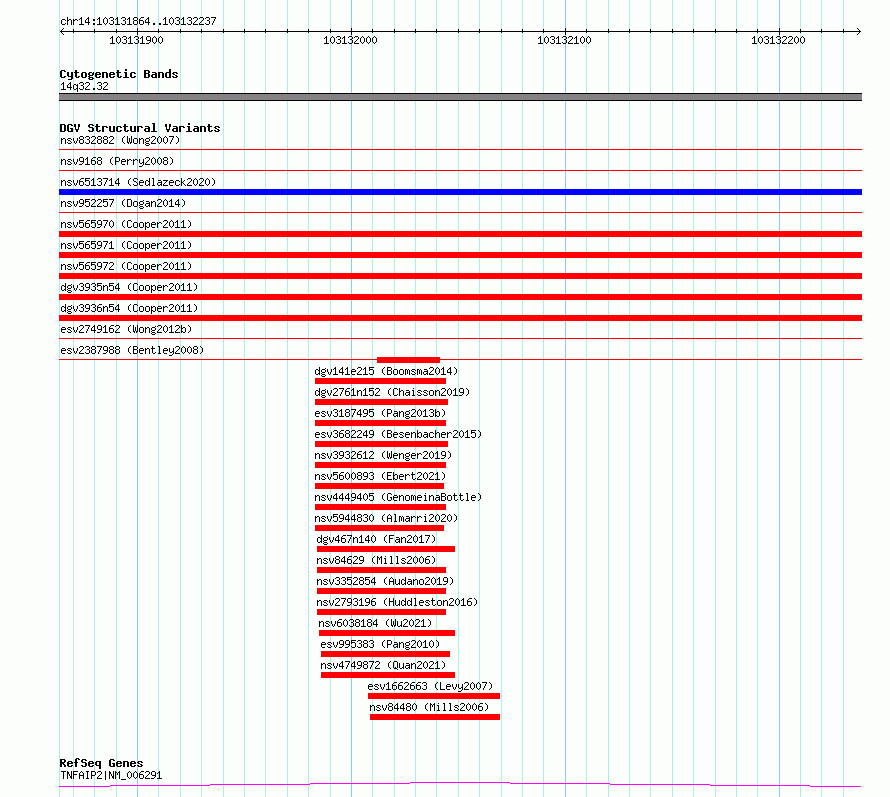Click esv2749162 (Wong2012b) label
The width and height of the screenshot is (890, 797).
pyautogui.click(x=126, y=329)
